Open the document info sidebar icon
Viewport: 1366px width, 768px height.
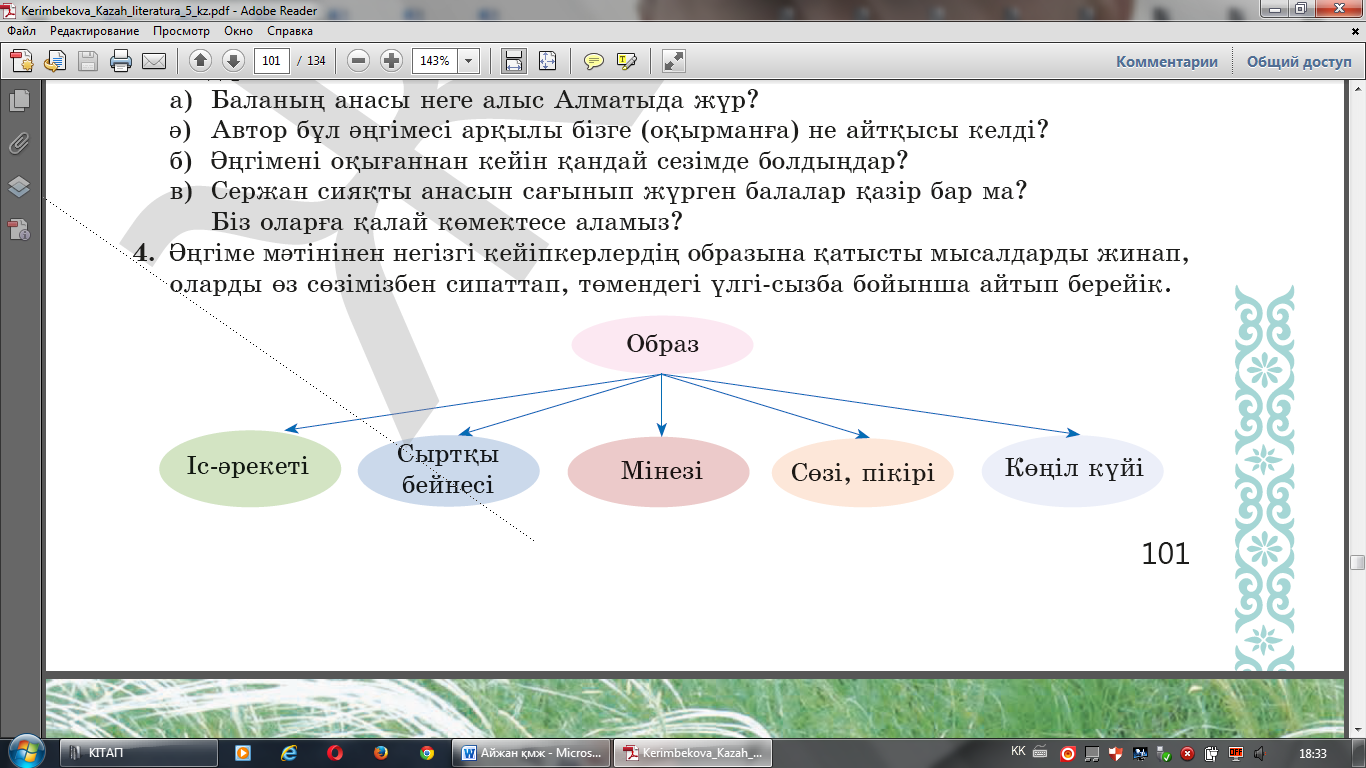click(19, 230)
